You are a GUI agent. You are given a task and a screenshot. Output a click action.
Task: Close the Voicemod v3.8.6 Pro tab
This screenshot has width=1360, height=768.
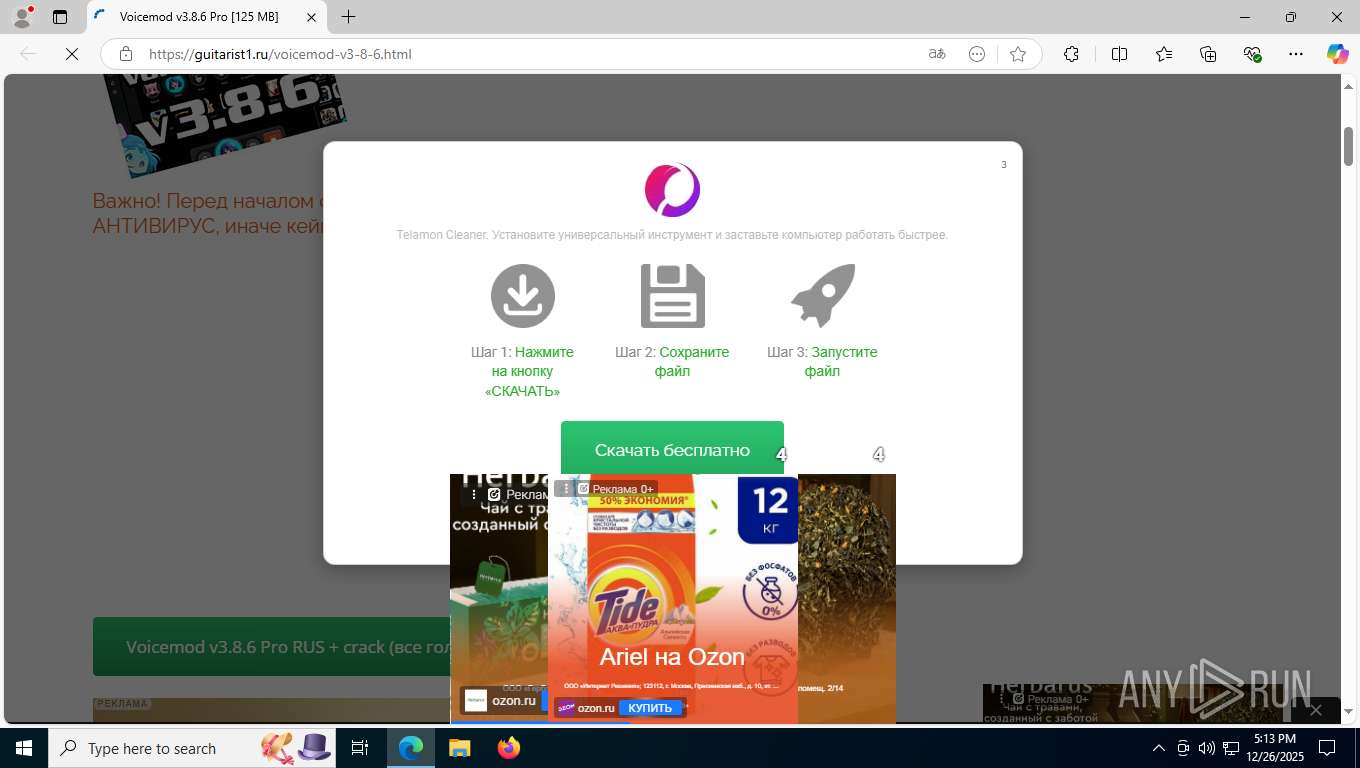[x=312, y=17]
